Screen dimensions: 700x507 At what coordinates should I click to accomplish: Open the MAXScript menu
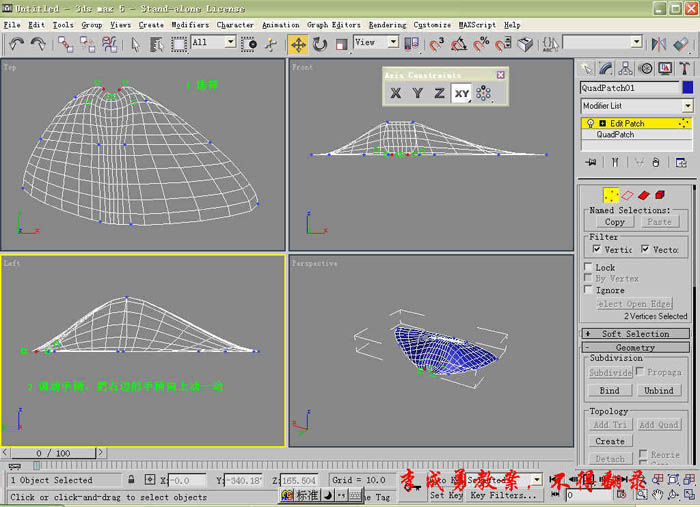(477, 25)
